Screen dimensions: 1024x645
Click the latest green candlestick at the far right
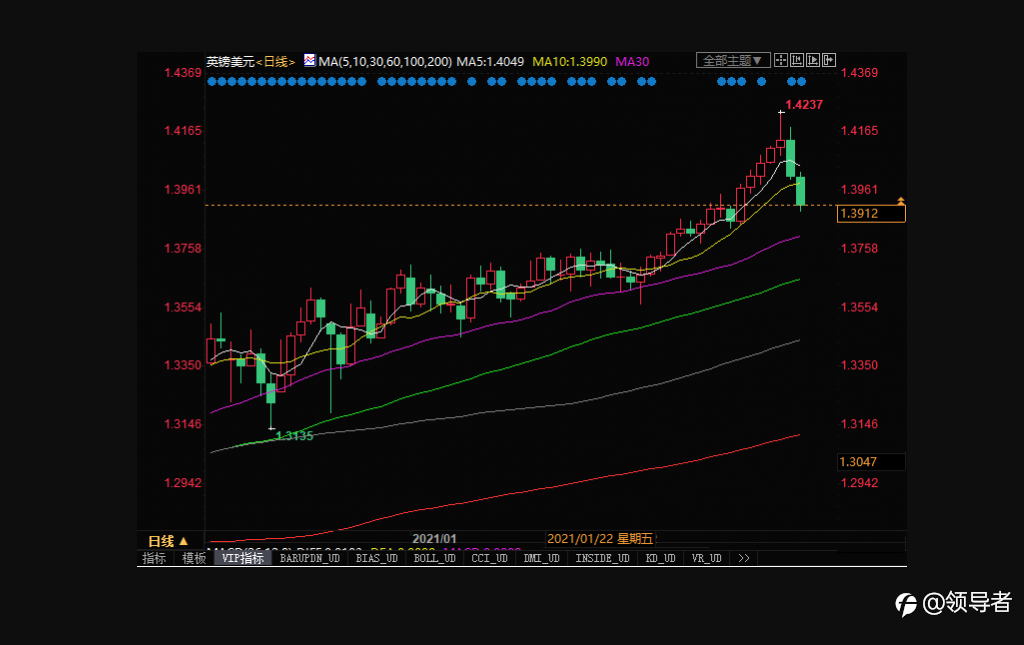click(801, 191)
